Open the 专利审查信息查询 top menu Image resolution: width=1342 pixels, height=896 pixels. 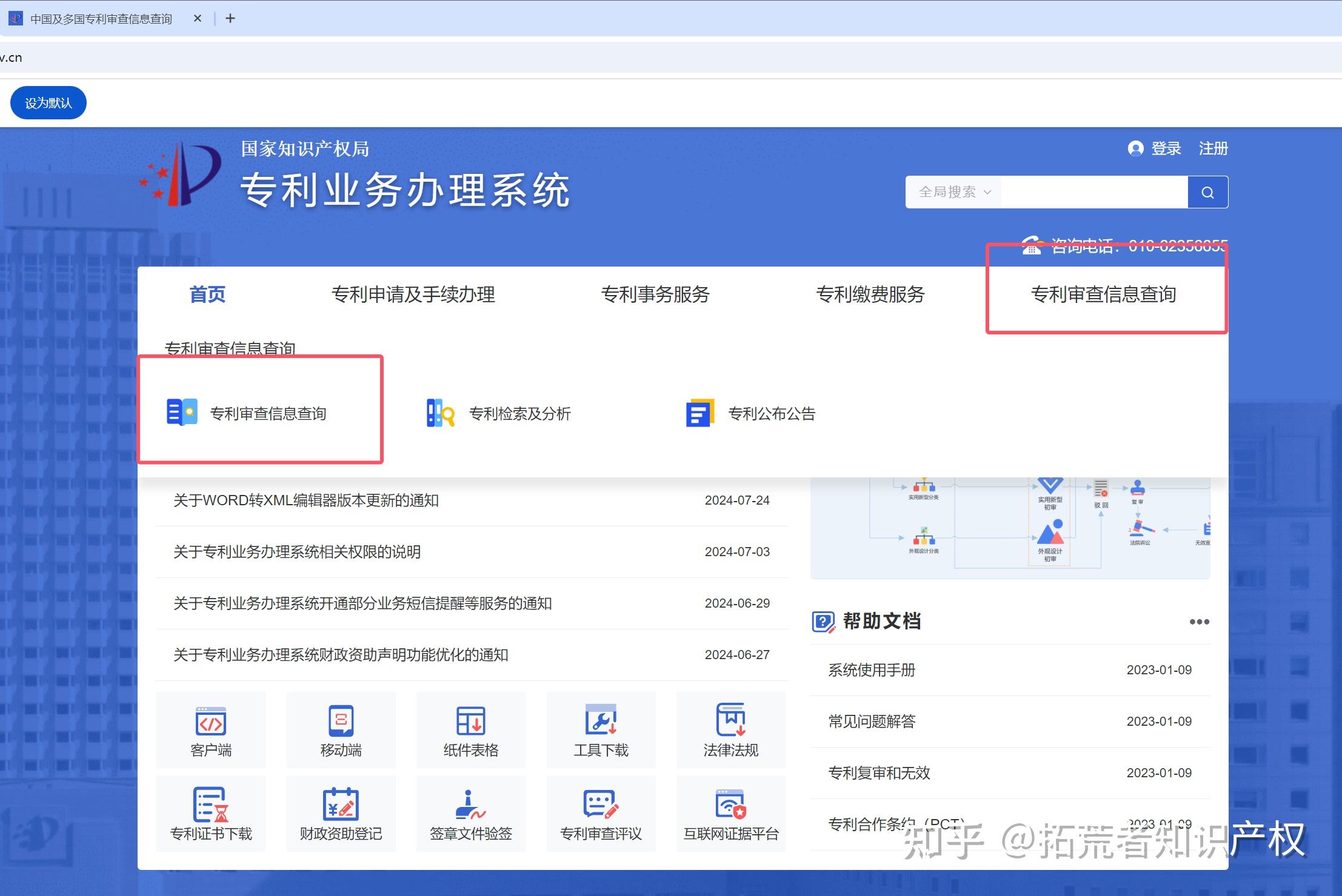click(1103, 294)
